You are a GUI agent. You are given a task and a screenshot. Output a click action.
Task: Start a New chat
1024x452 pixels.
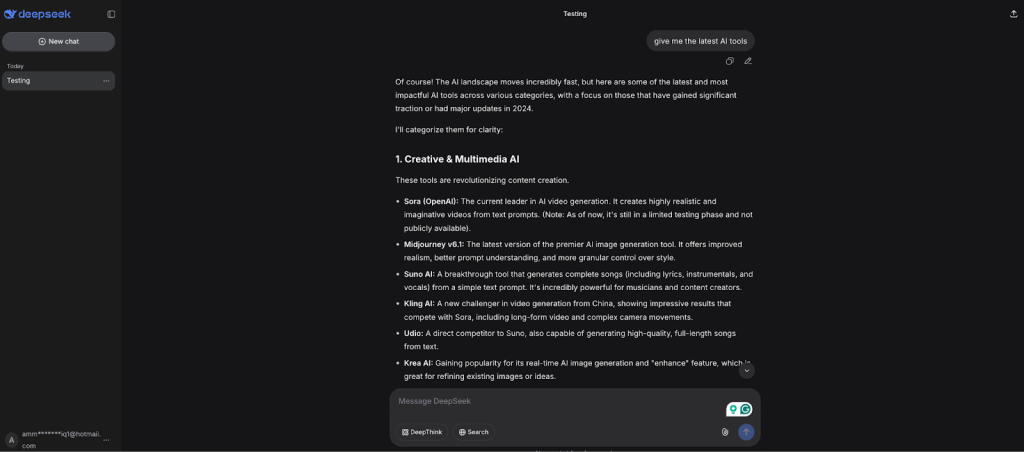[x=58, y=41]
